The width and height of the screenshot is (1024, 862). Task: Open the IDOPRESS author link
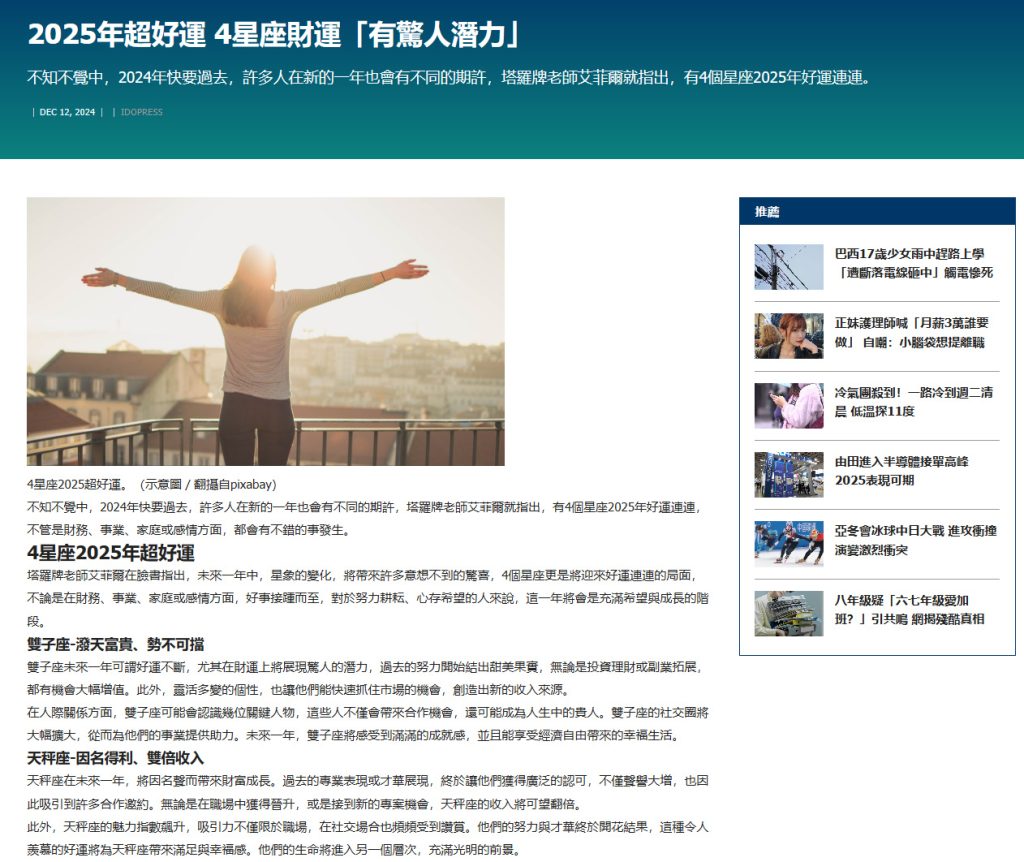pyautogui.click(x=141, y=112)
